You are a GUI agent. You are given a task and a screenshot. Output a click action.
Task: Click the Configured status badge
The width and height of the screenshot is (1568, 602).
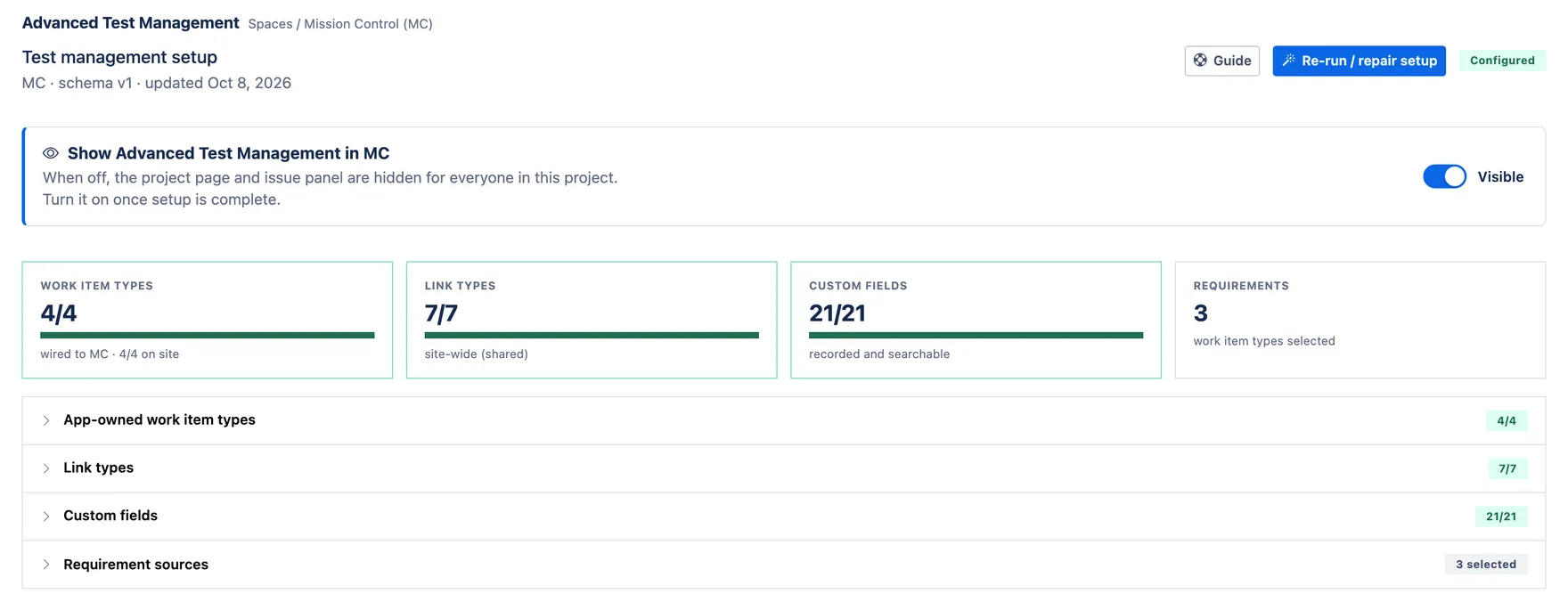point(1502,61)
